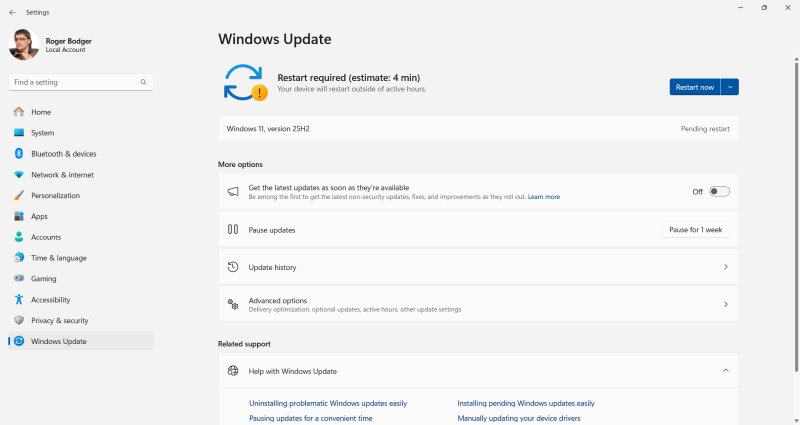Open Advanced options via its chevron
Screen dimensions: 800x425
click(x=726, y=304)
